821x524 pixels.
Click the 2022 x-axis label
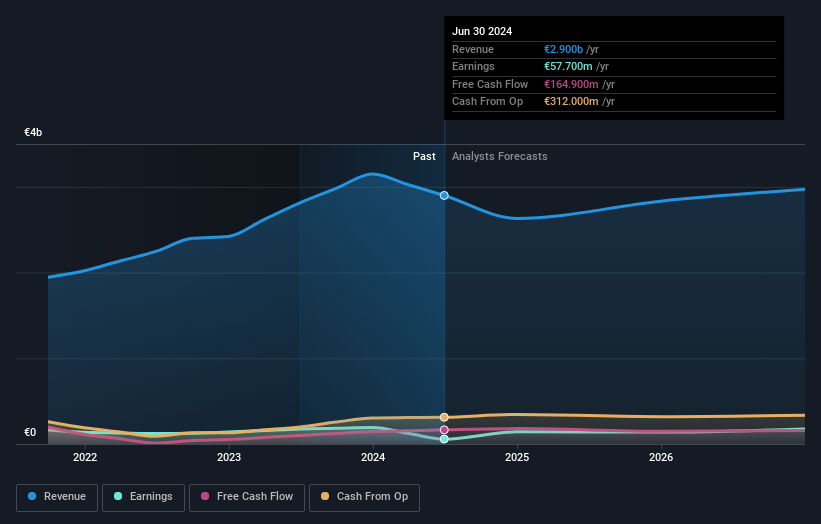tap(85, 457)
